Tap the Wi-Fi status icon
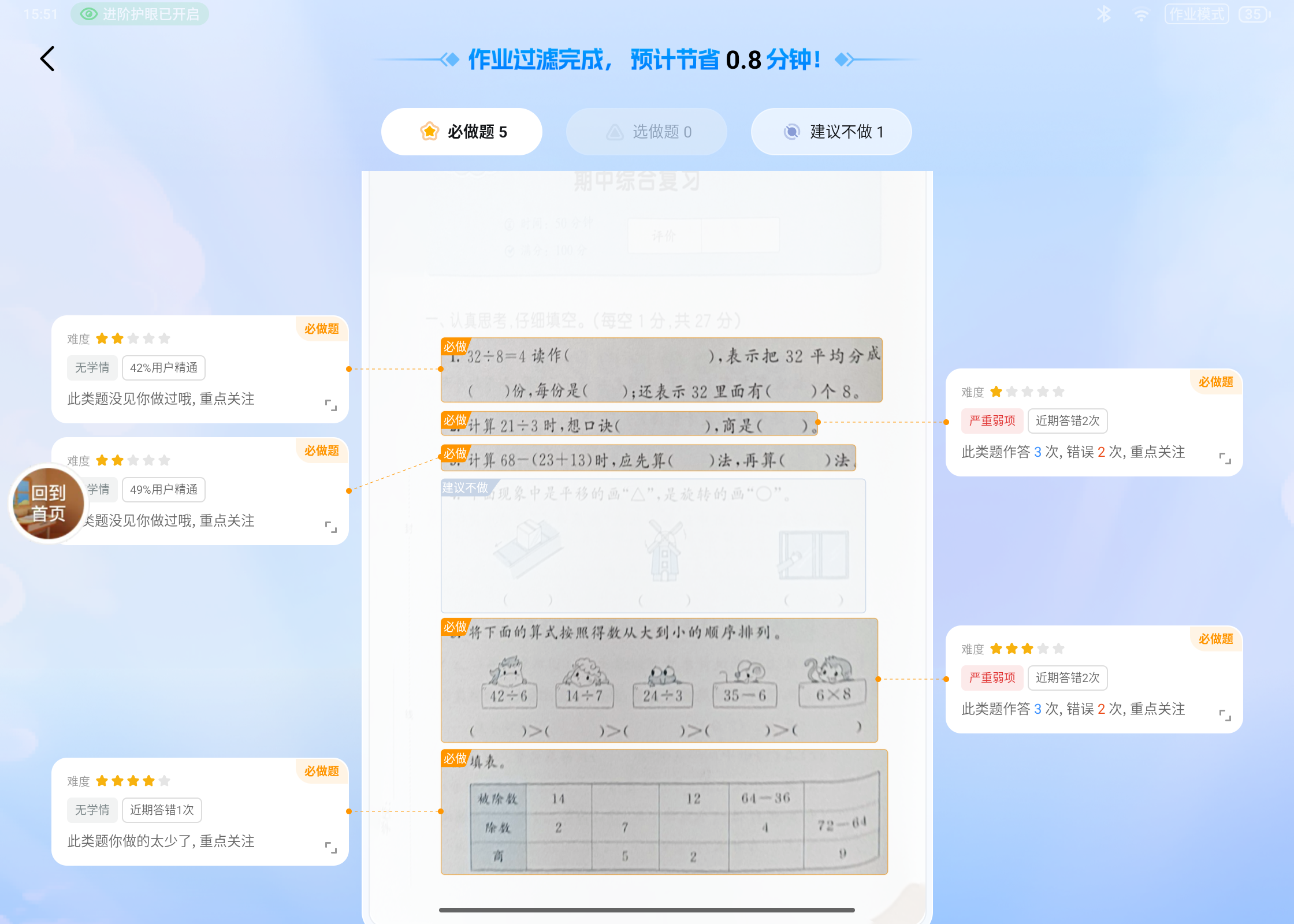The width and height of the screenshot is (1294, 924). click(1141, 14)
